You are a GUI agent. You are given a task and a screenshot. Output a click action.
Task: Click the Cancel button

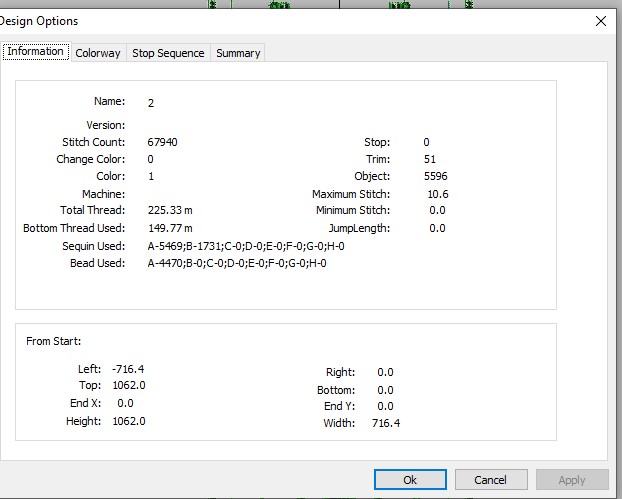[491, 480]
